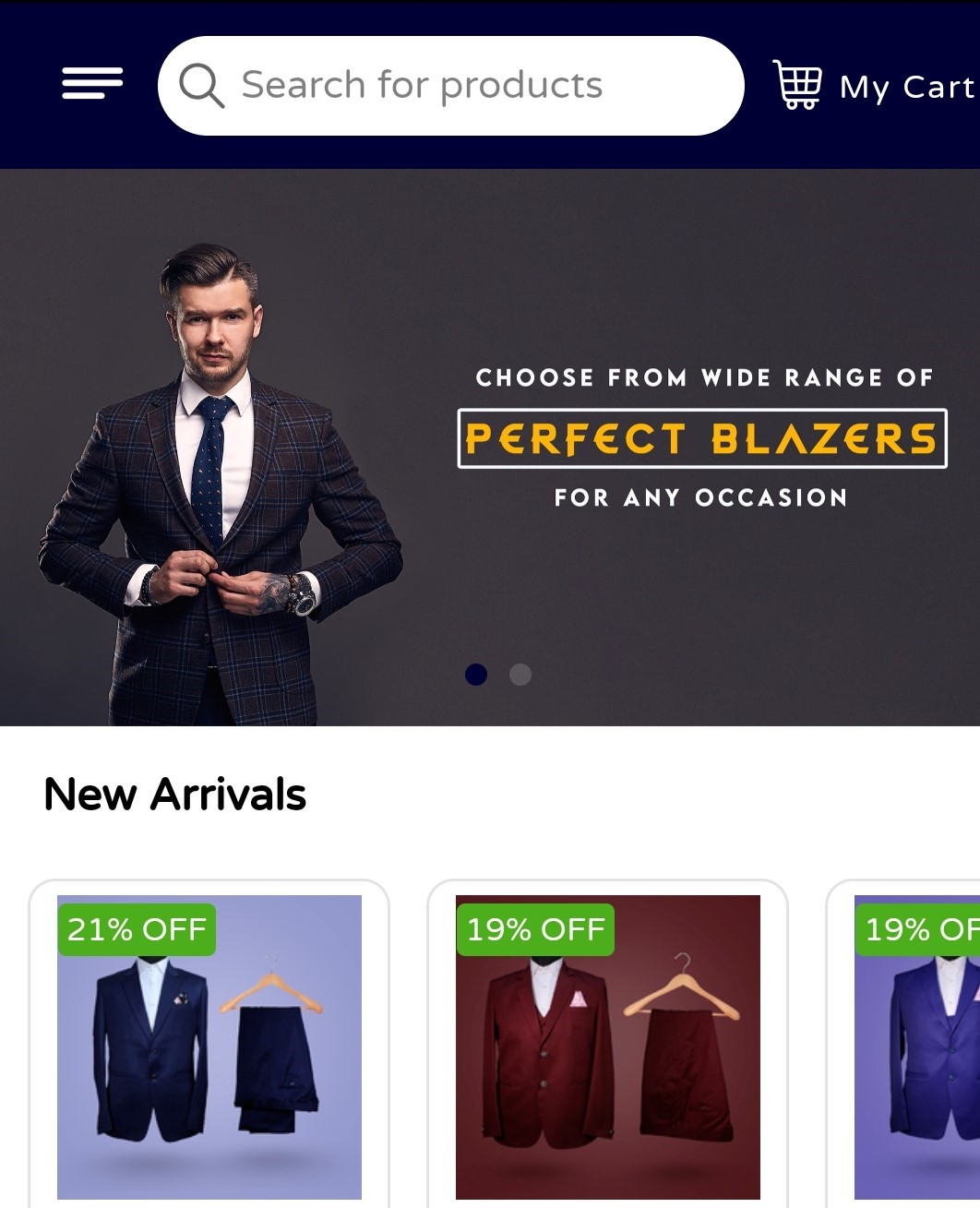980x1208 pixels.
Task: Tap the 21% OFF discount badge
Action: pyautogui.click(x=137, y=929)
